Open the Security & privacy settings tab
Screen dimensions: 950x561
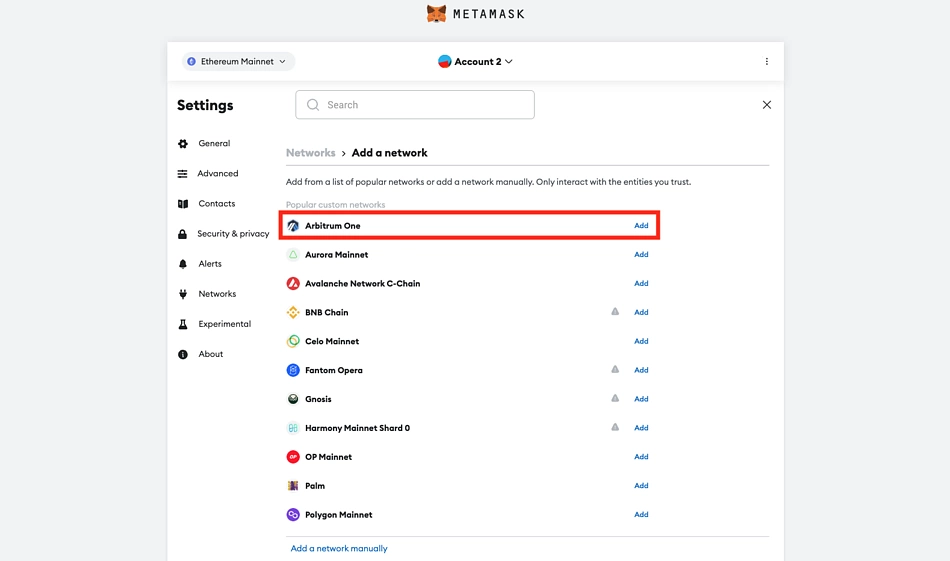(x=224, y=234)
